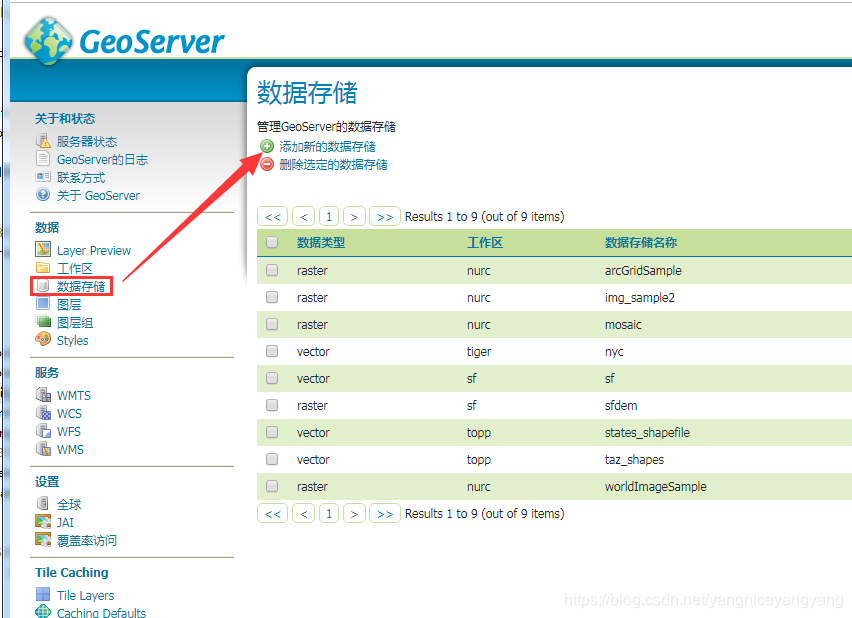Click 删除选定的数据存储 link
Screen dimensions: 852x618
pyautogui.click(x=333, y=164)
